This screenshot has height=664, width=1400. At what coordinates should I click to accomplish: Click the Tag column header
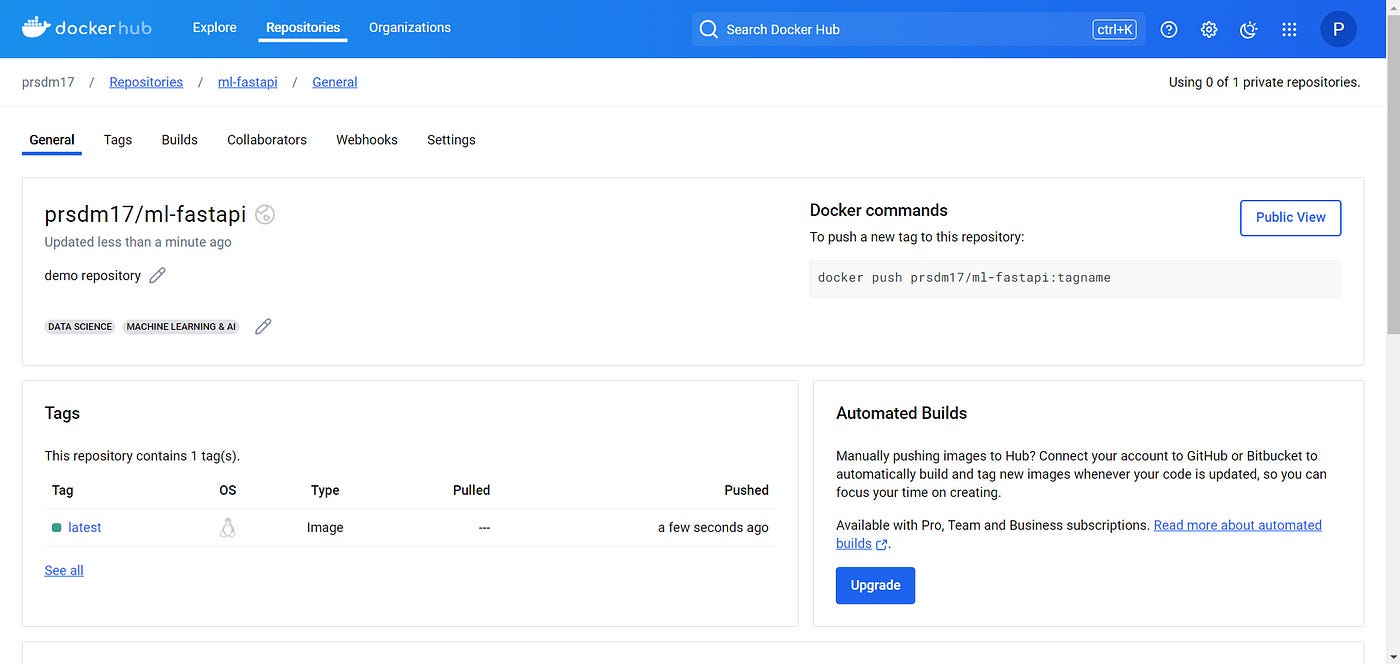pos(63,490)
